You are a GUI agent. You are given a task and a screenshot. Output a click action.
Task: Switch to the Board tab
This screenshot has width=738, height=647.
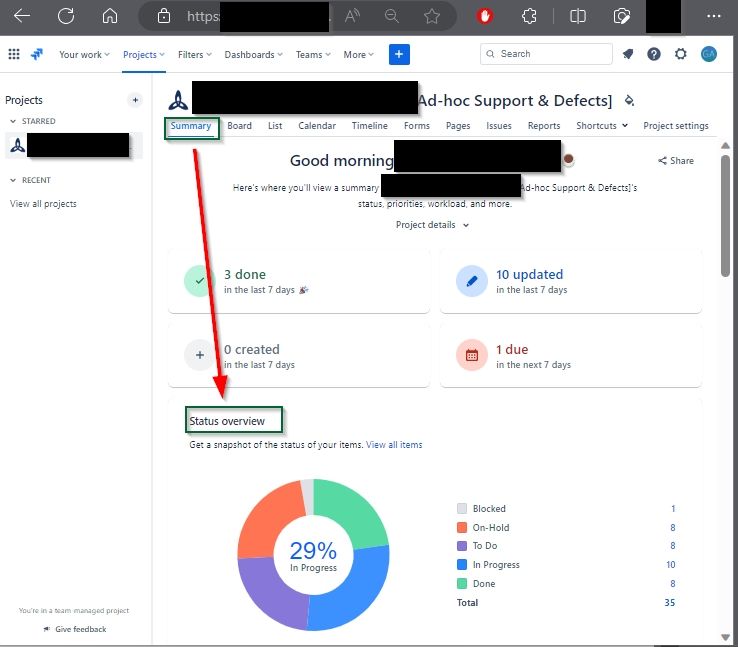(239, 126)
